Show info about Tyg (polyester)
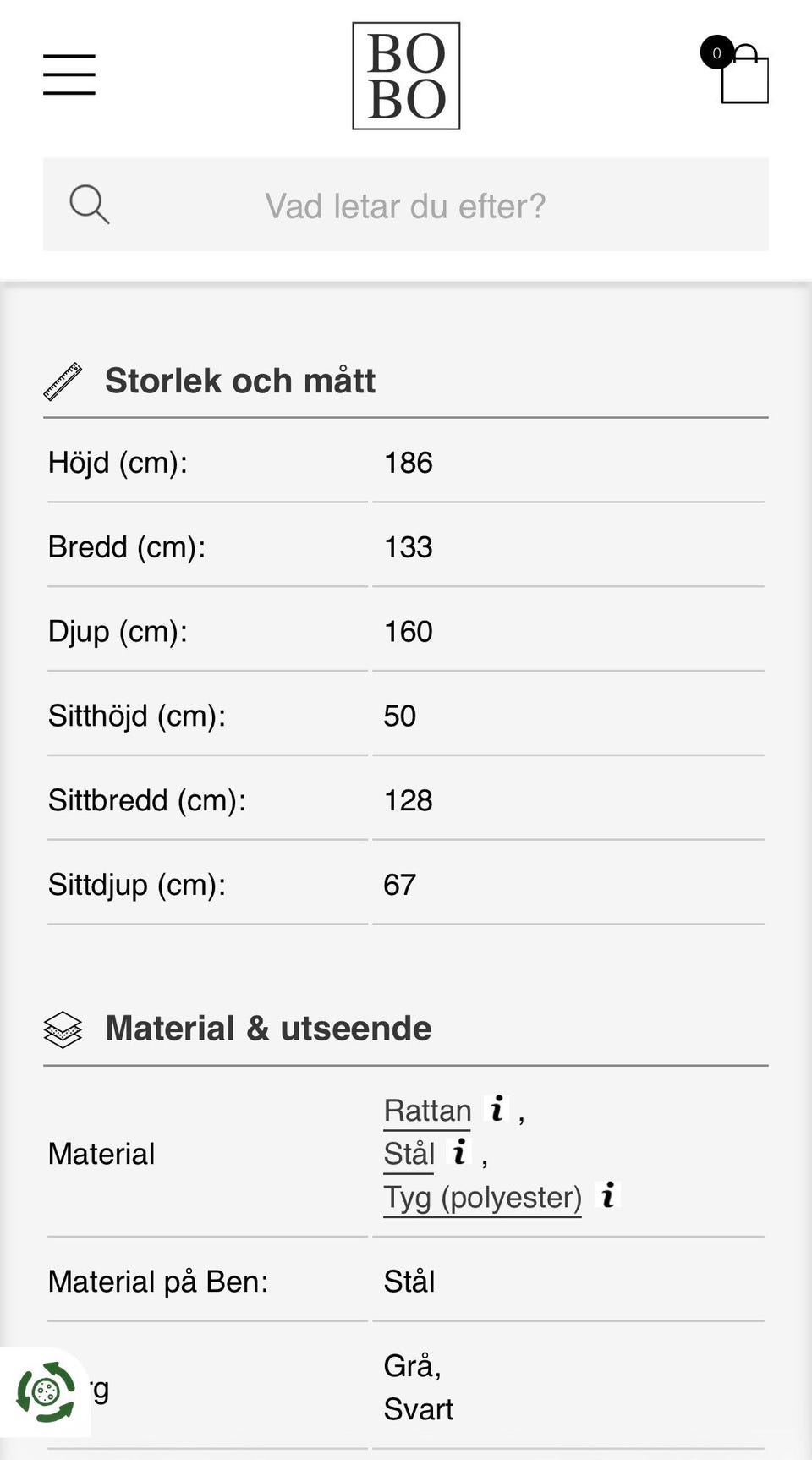Screen dimensions: 812x1460 click(x=607, y=1195)
